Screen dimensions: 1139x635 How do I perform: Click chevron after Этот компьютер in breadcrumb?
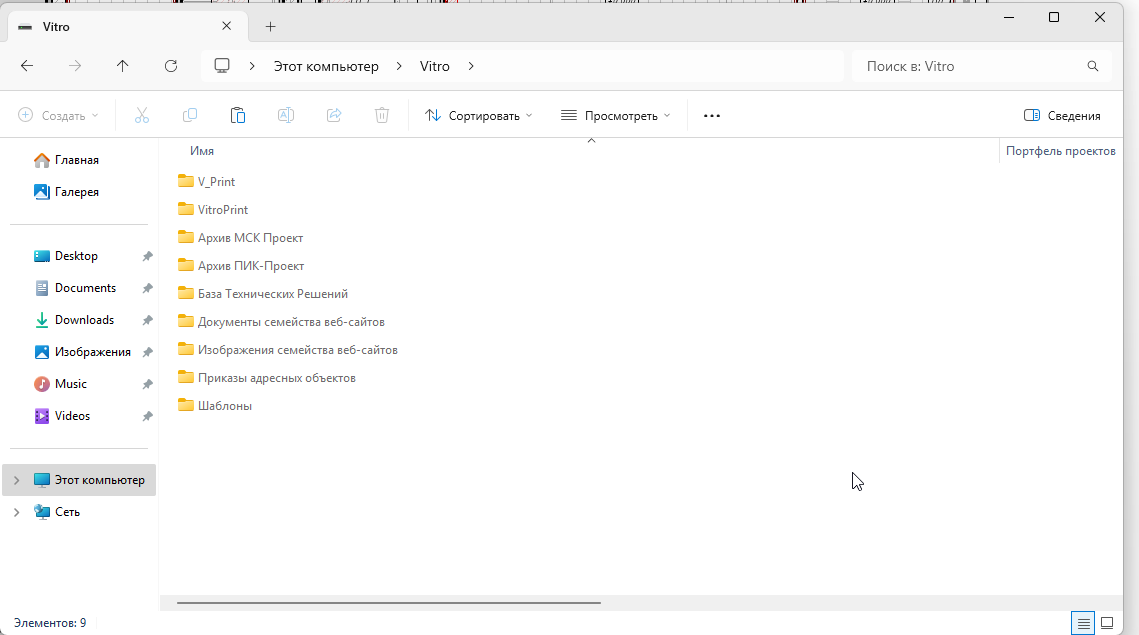[x=399, y=66]
